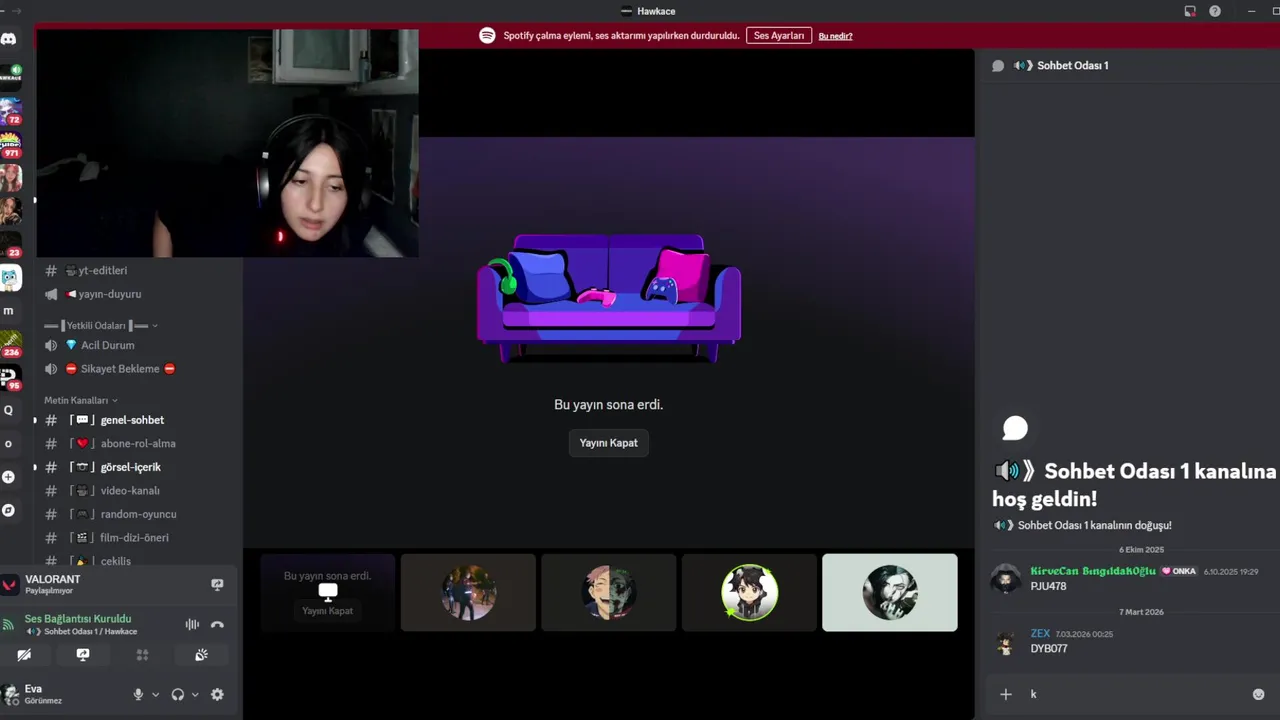This screenshot has height=720, width=1280.
Task: Click Ses Bağlantısı Kuruldu status text
Action: tap(78, 619)
